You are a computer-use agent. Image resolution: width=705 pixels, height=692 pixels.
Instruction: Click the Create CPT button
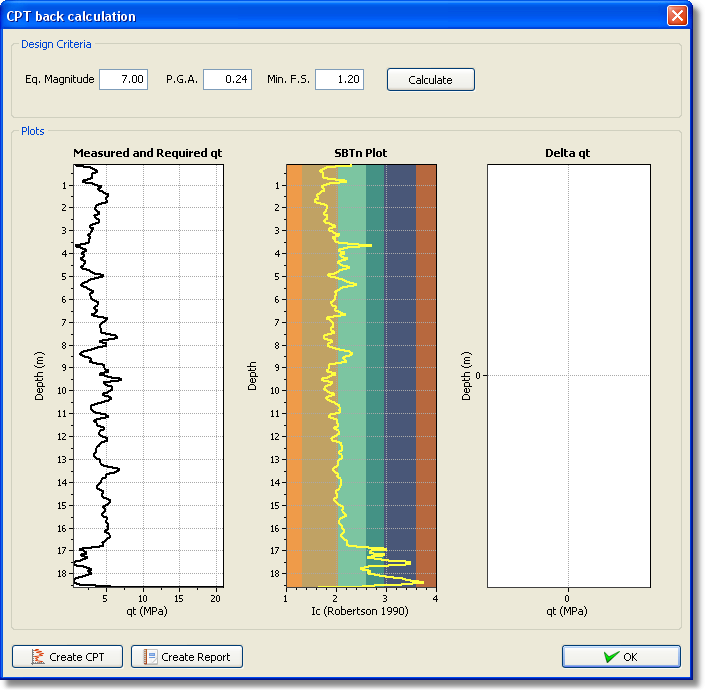[67, 657]
